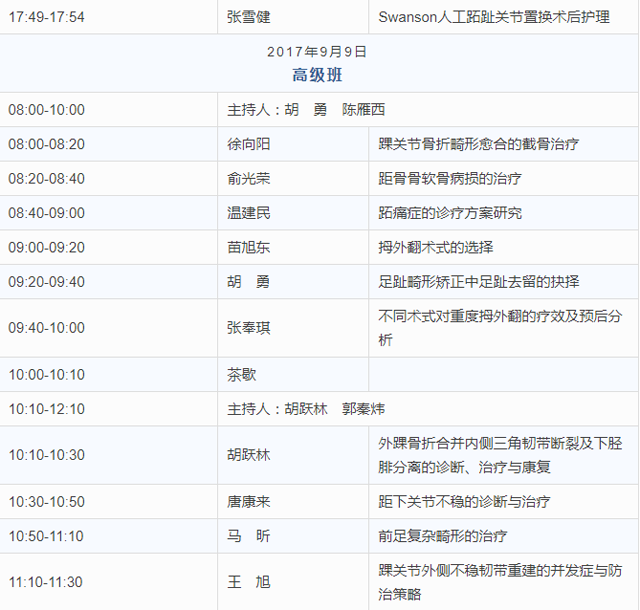Viewport: 640px width, 610px height.
Task: Select speaker 俞光荣 in the schedule
Action: (249, 178)
